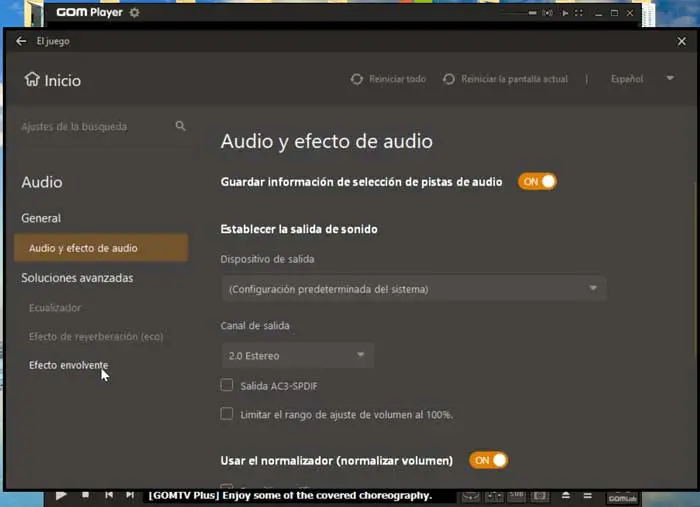Open GOM Player settings gear icon
This screenshot has height=507, width=700.
134,12
